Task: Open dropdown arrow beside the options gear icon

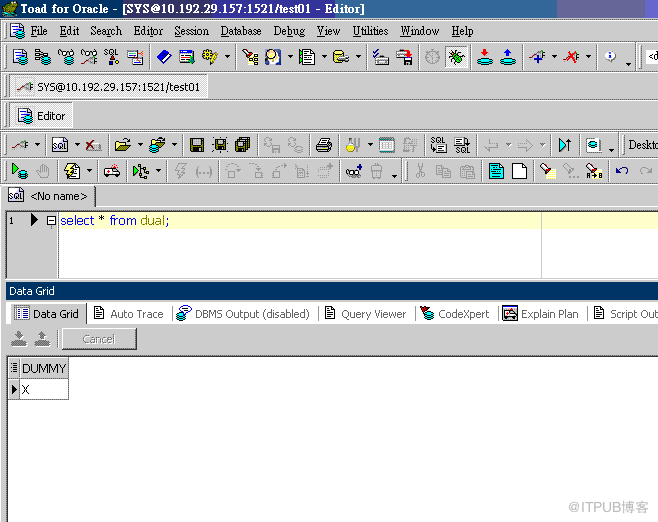Action: point(227,57)
